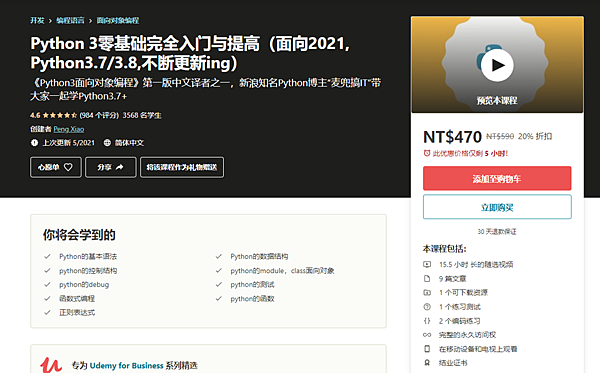
Task: Click the 20% 折扣 discount text
Action: (x=535, y=136)
